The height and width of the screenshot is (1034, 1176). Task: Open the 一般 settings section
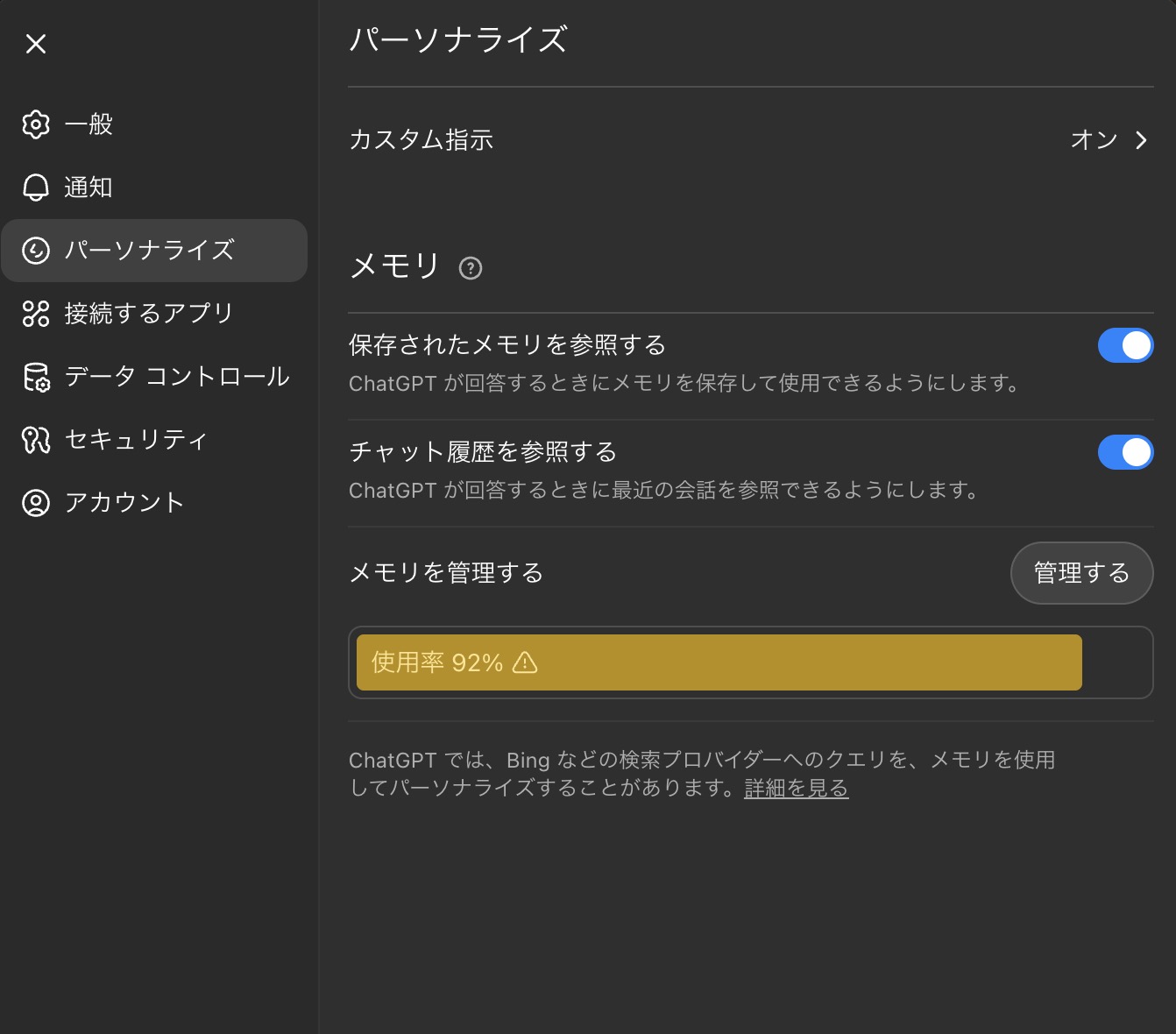[x=154, y=124]
